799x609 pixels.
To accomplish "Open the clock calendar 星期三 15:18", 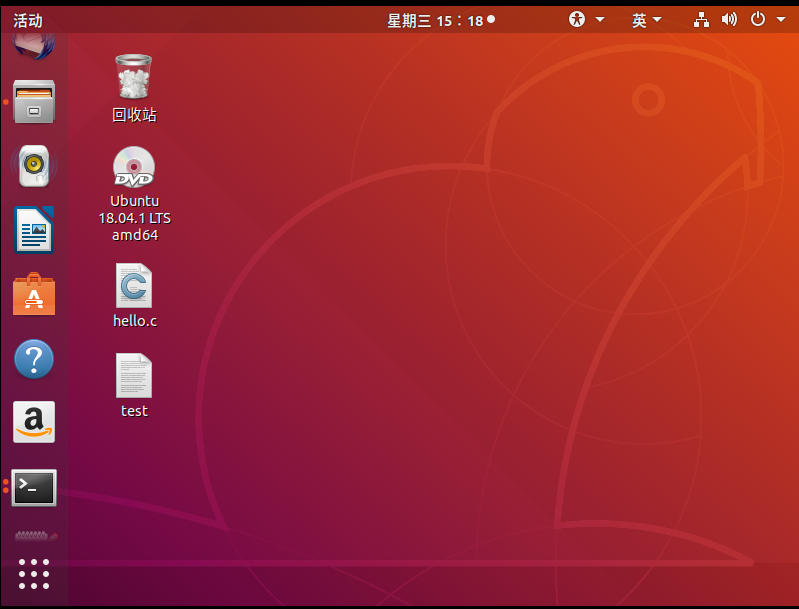I will click(440, 21).
